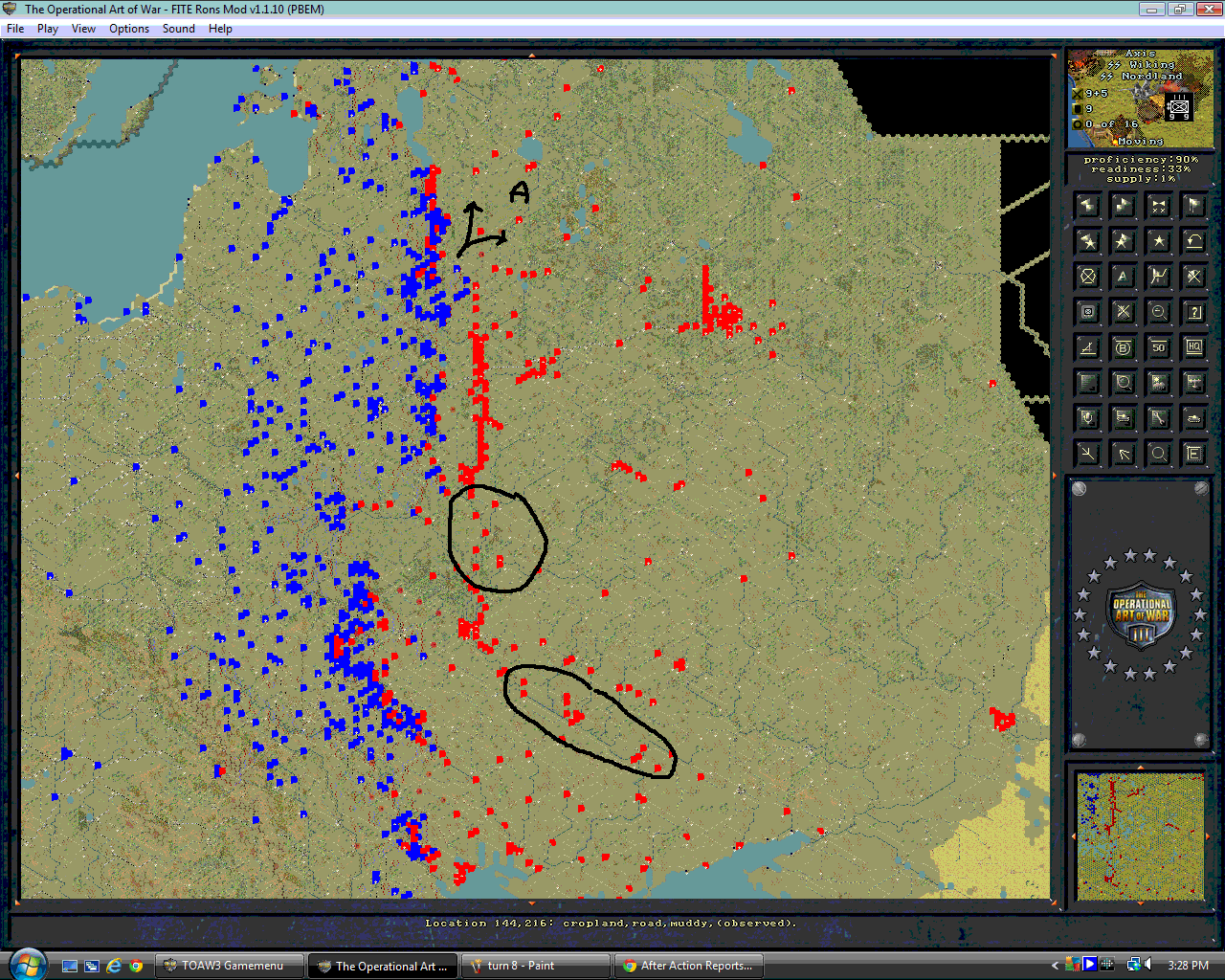Viewport: 1225px width, 980px height.
Task: Click the wrench report icon
Action: coord(1159,418)
